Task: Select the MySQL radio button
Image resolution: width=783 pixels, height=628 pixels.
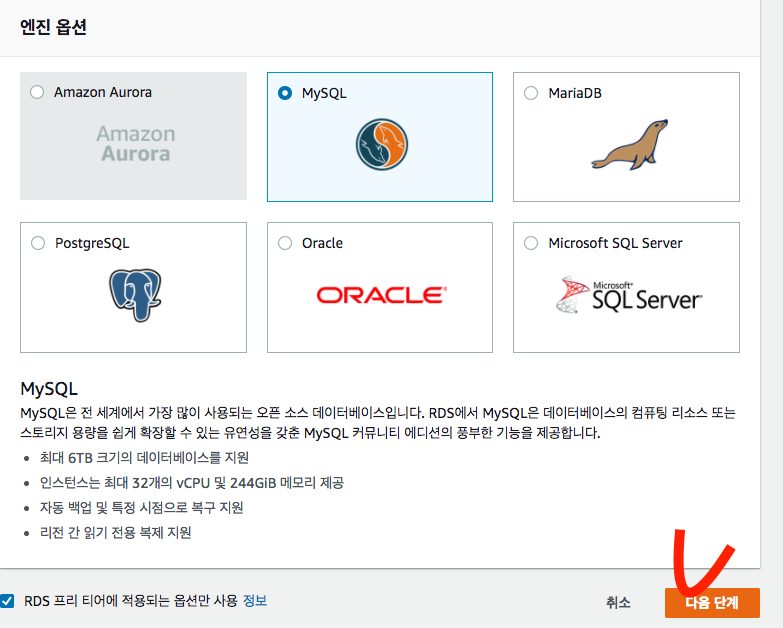Action: click(285, 93)
